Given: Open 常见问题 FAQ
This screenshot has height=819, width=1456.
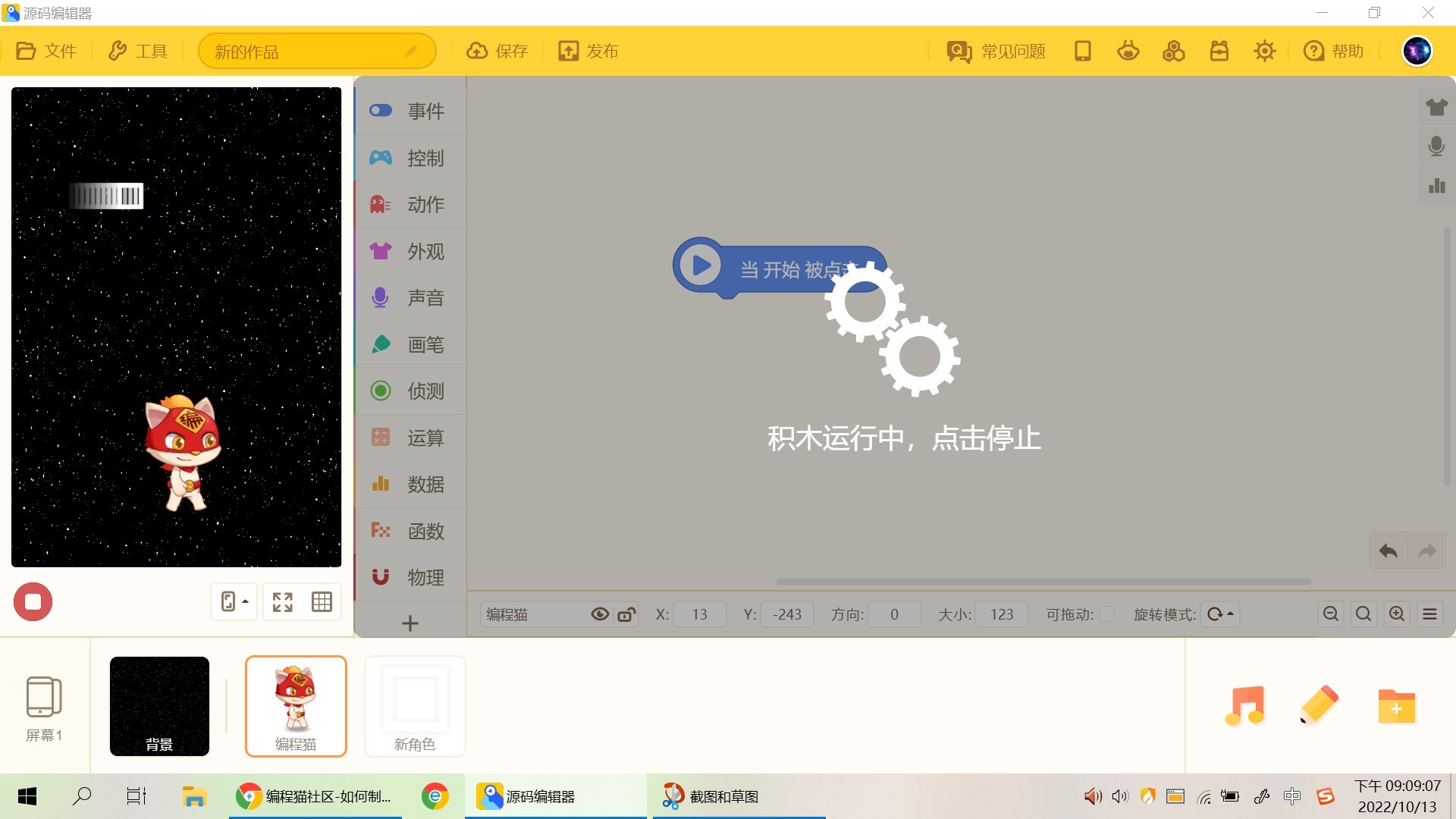Looking at the screenshot, I should pyautogui.click(x=996, y=51).
